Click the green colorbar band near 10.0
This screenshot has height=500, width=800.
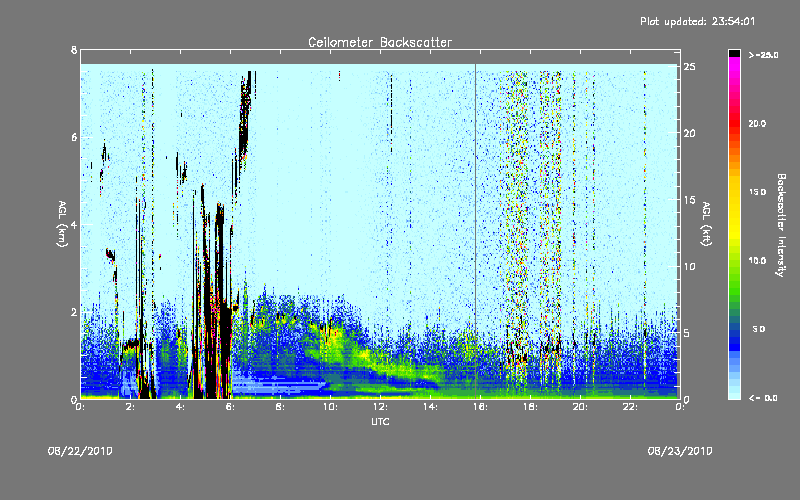point(734,261)
